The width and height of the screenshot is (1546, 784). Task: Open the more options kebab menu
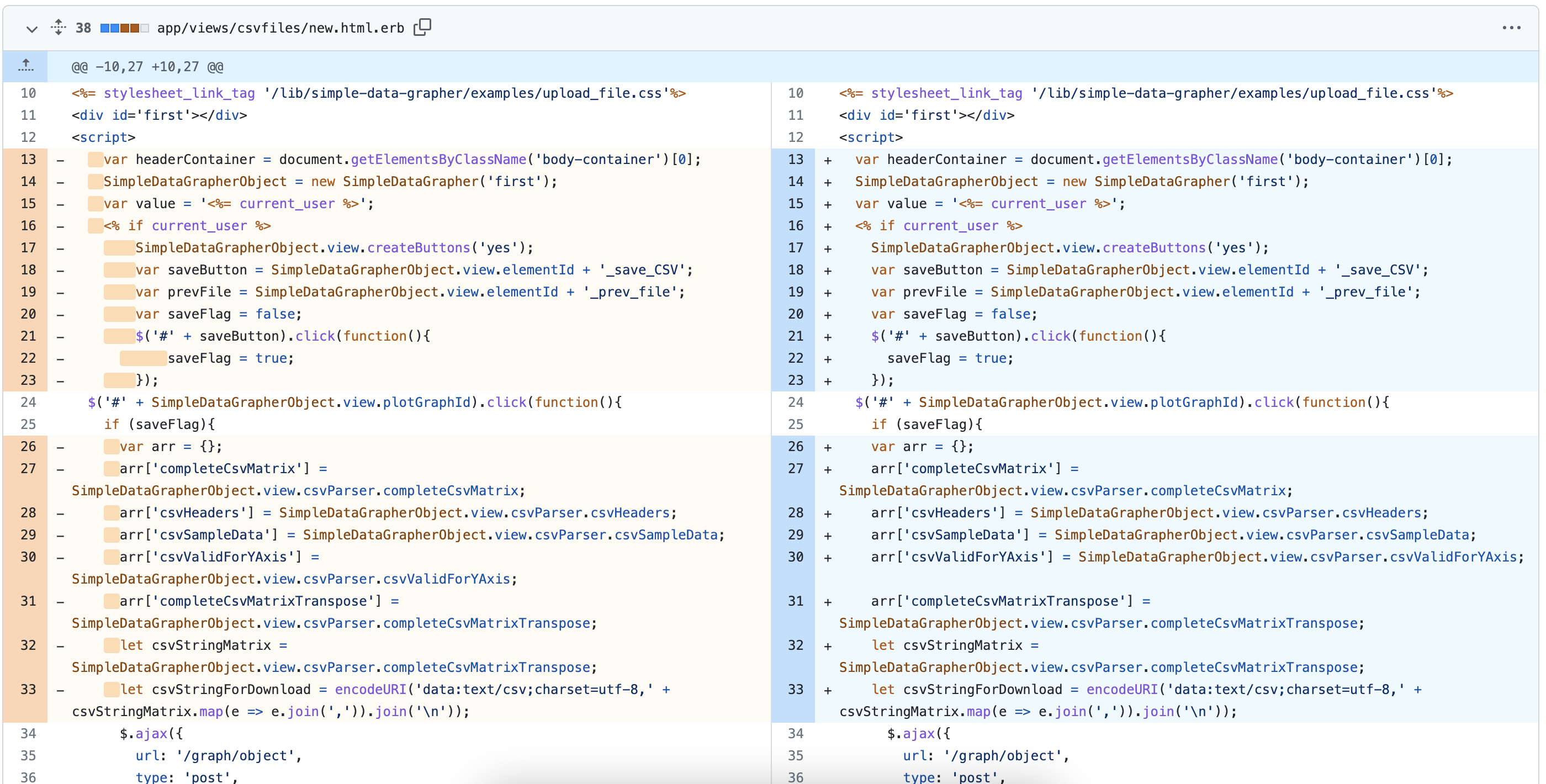(1512, 27)
